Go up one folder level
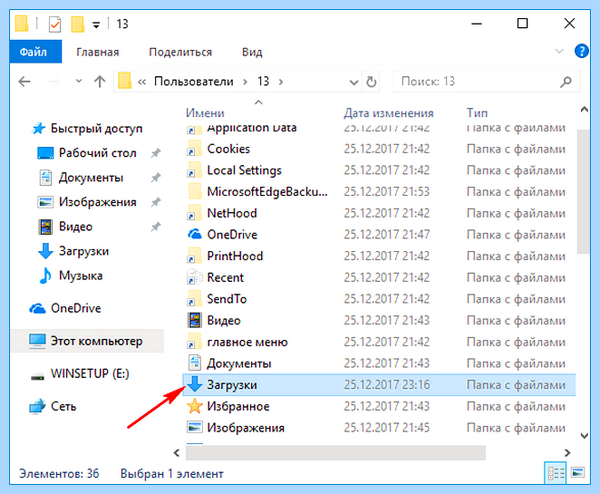This screenshot has height=494, width=600. click(100, 81)
